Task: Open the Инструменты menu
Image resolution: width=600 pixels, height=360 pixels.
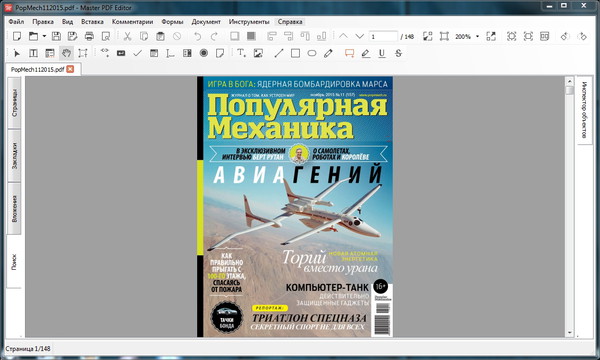Action: [x=249, y=22]
